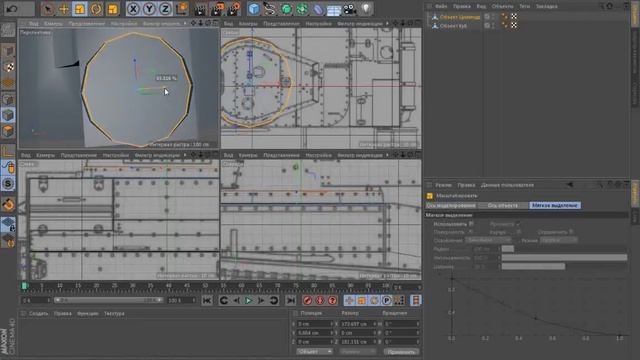Toggle the Z axis lock
640x360 pixels.
[165, 9]
